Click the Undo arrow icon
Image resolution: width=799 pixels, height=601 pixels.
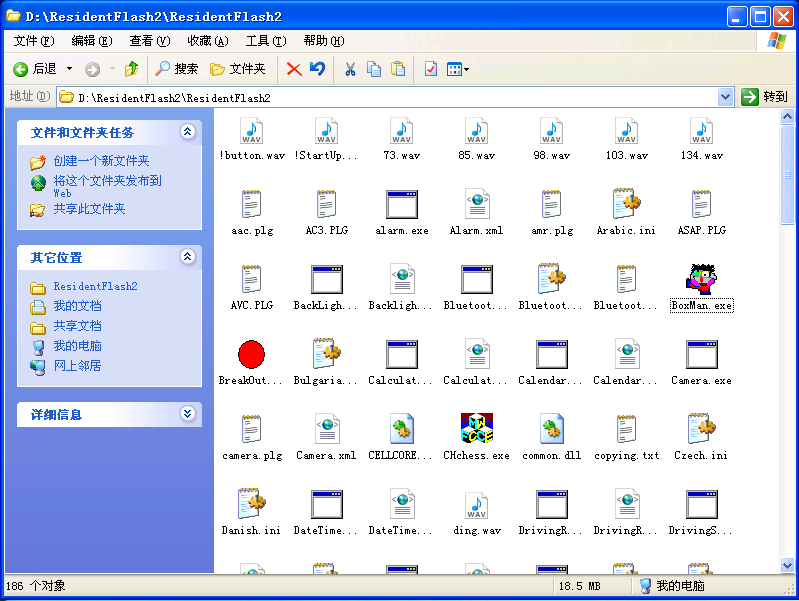point(317,69)
